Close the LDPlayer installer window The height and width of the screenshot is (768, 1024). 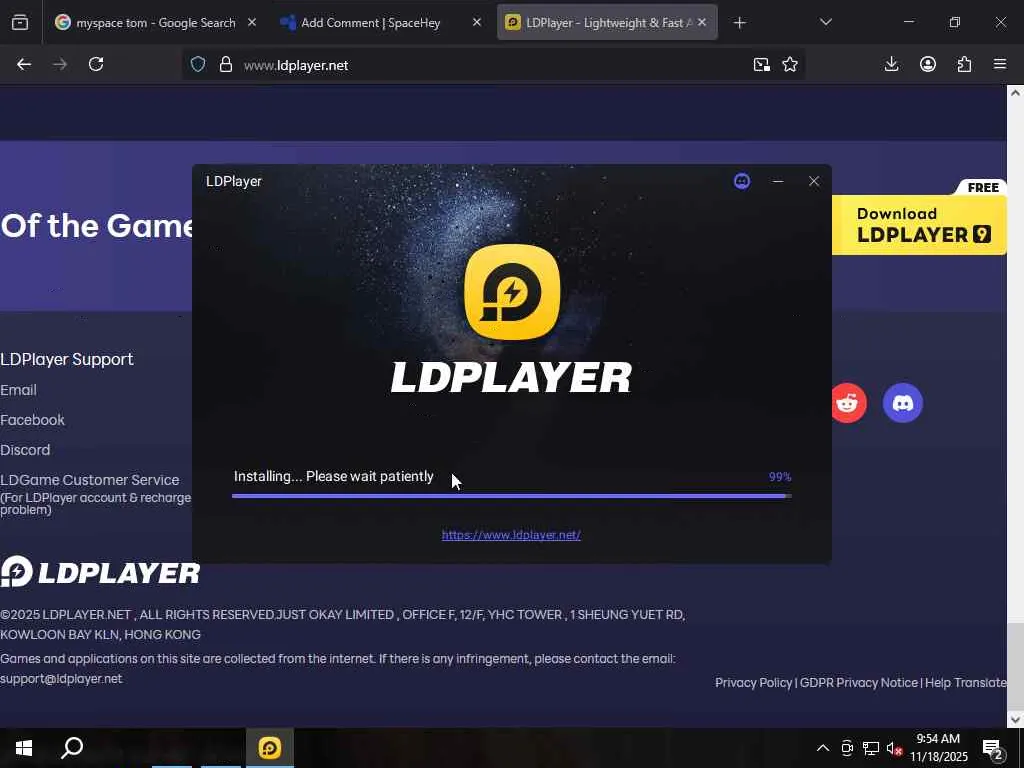coord(814,181)
